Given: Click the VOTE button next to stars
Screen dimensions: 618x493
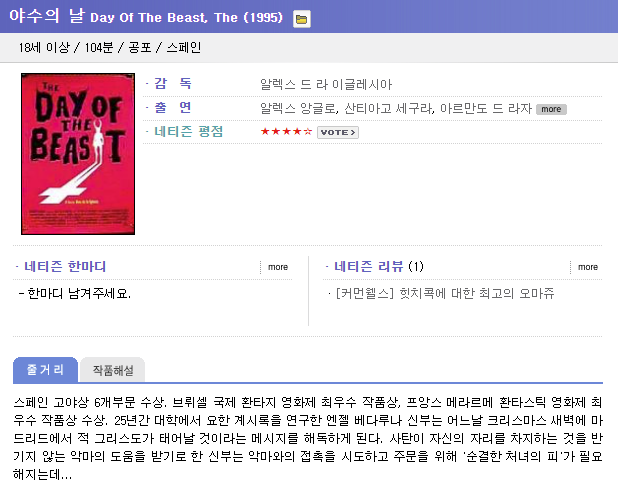Looking at the screenshot, I should pos(337,132).
